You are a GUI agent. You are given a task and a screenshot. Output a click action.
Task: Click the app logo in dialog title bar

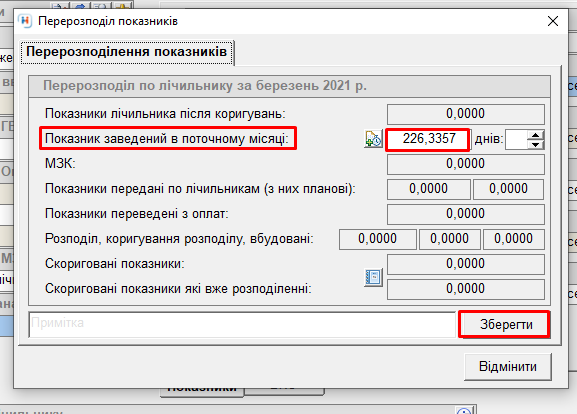[x=25, y=21]
